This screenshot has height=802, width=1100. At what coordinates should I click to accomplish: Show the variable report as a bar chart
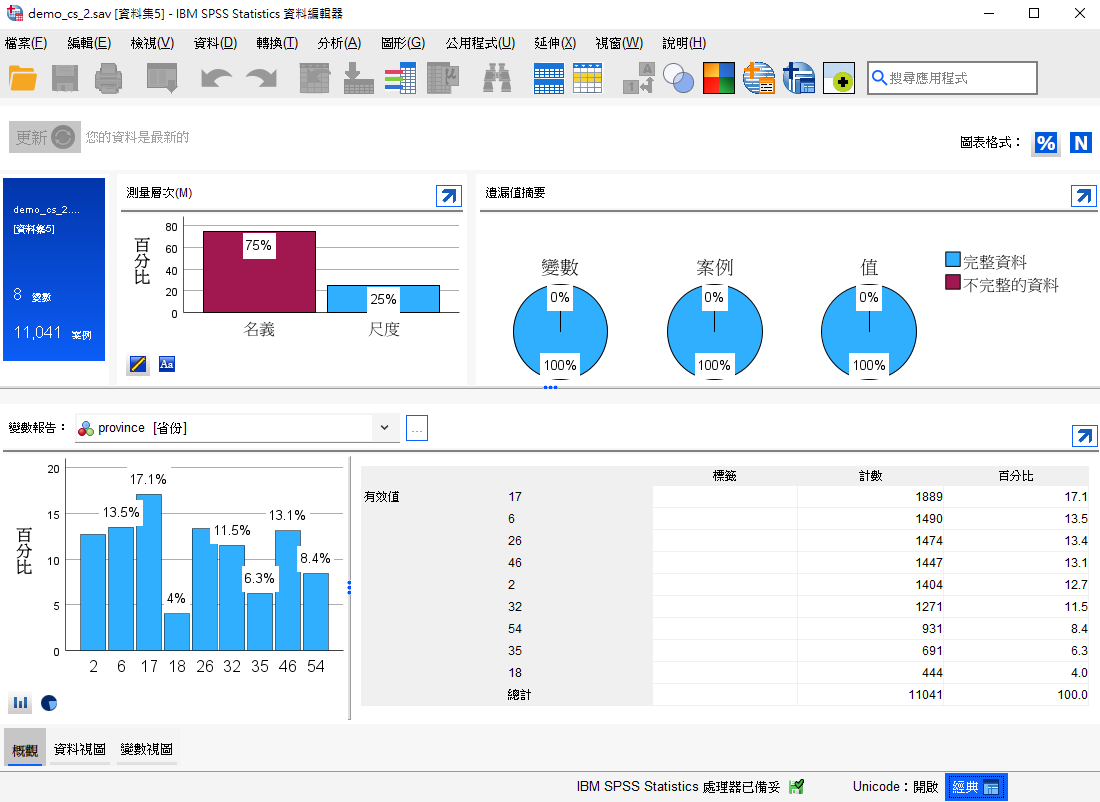[x=20, y=702]
